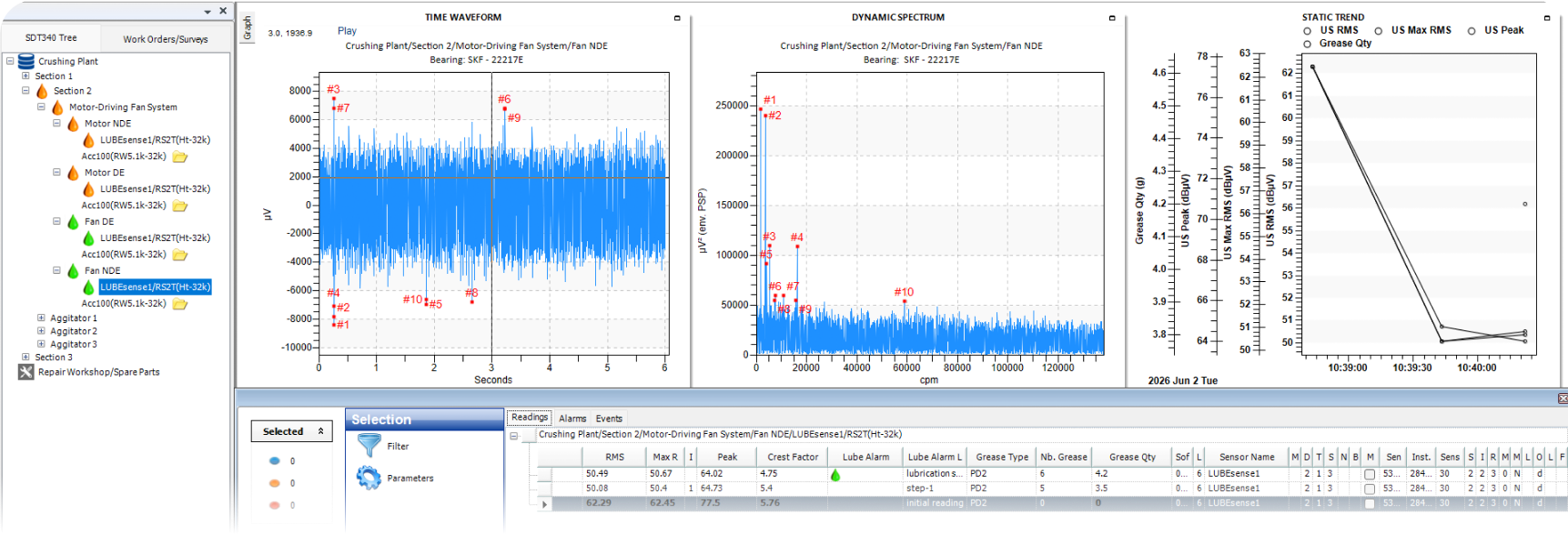Maximize the Static Trend panel
1568x555 pixels.
pyautogui.click(x=1547, y=18)
